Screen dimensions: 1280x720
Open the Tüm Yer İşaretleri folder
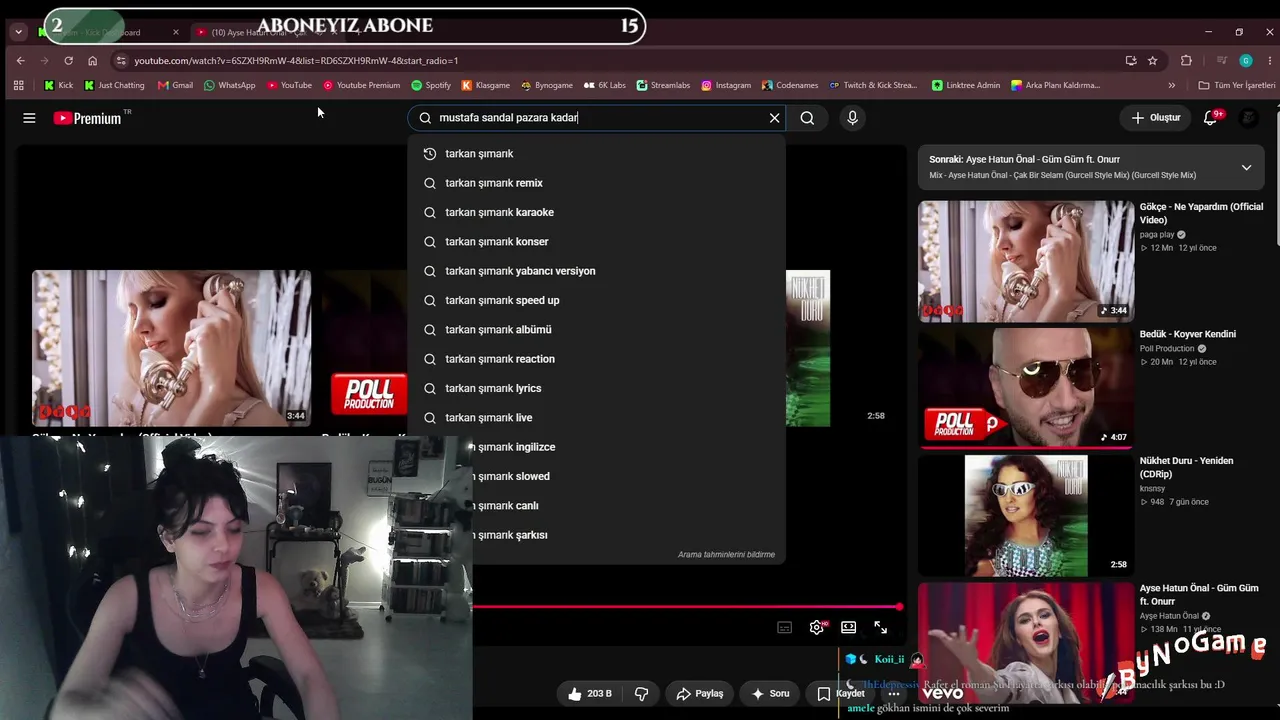click(1237, 85)
